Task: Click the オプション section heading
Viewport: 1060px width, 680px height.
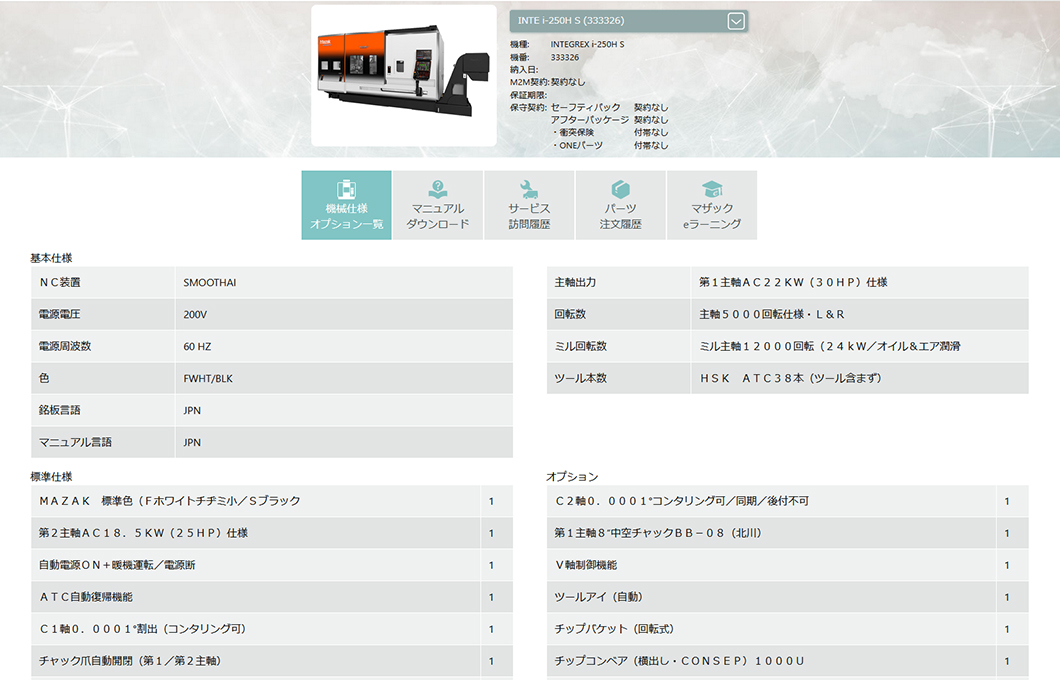Action: point(573,477)
